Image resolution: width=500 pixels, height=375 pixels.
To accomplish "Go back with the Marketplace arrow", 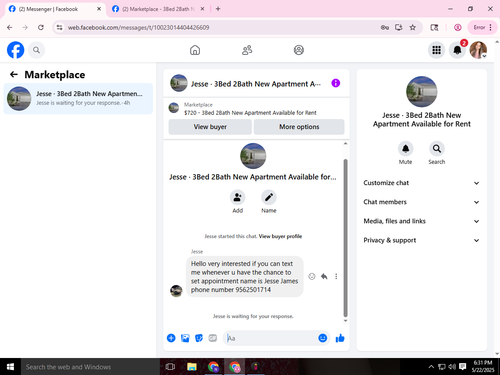I will [14, 74].
